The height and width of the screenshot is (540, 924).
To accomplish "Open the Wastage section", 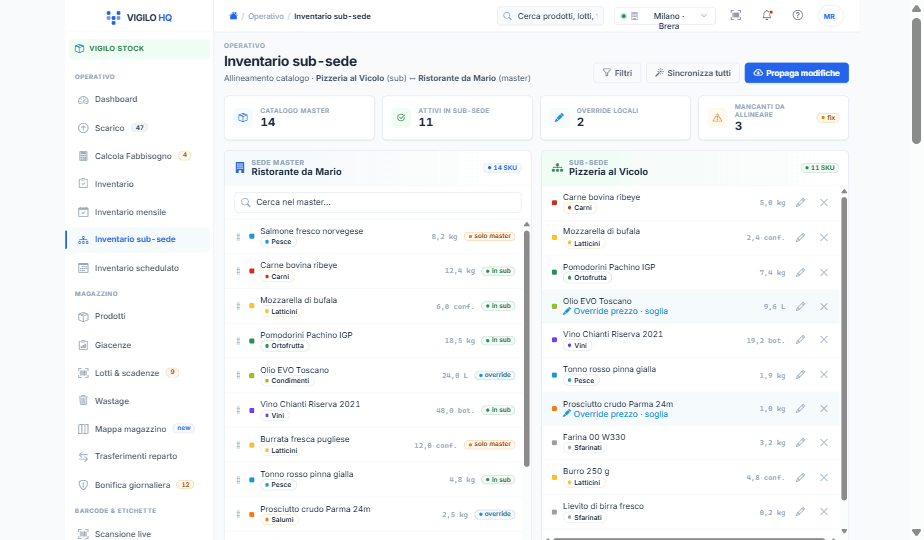I will pos(138,401).
